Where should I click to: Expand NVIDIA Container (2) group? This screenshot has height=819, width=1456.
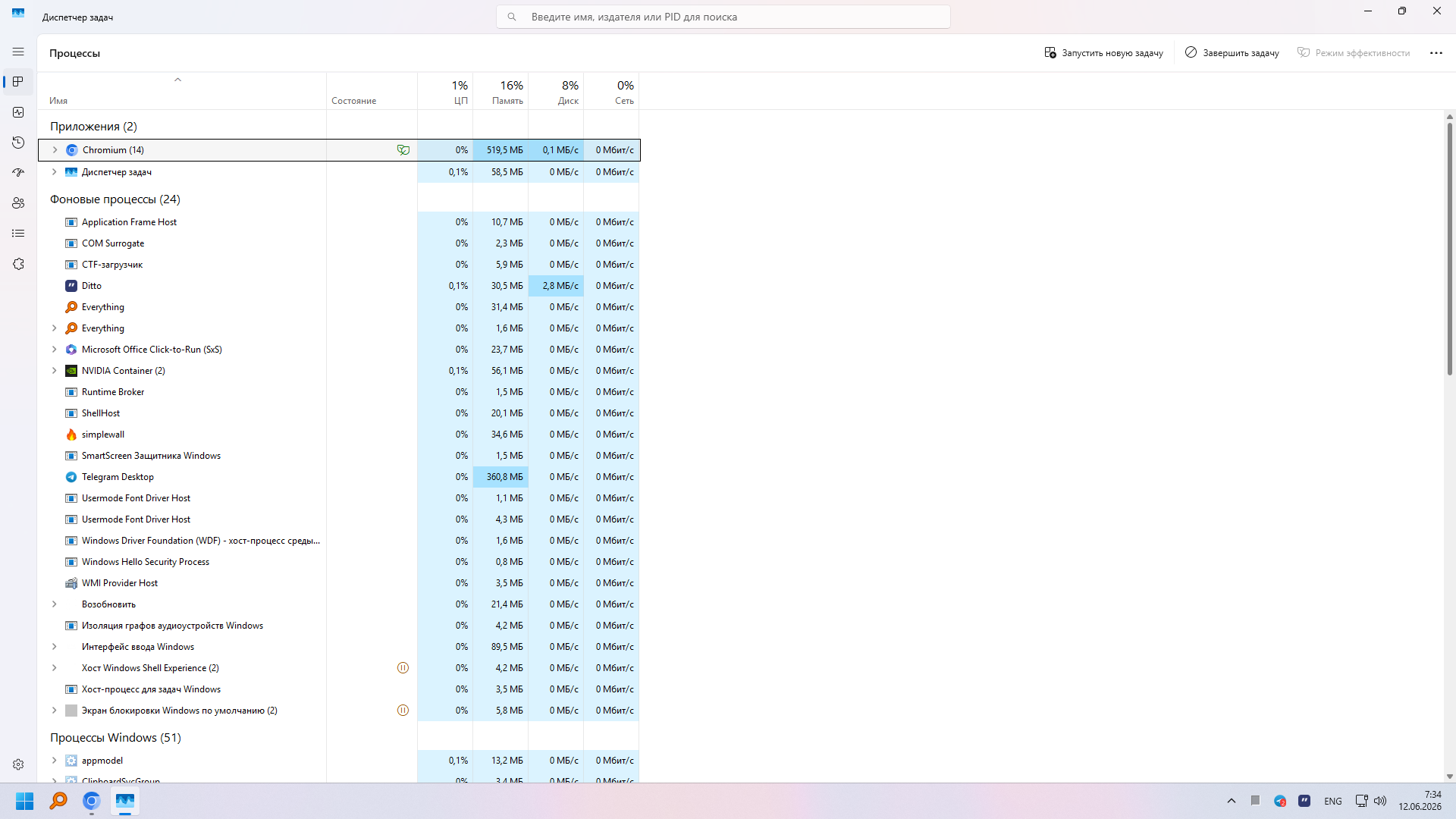(x=54, y=371)
